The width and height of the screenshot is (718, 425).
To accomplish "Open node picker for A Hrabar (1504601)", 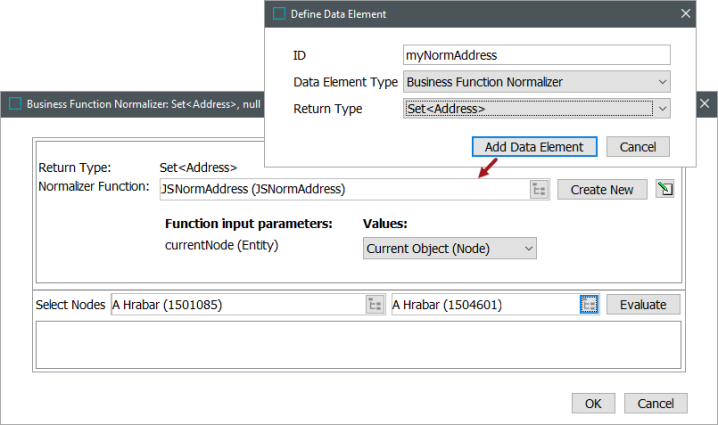I will pos(589,305).
